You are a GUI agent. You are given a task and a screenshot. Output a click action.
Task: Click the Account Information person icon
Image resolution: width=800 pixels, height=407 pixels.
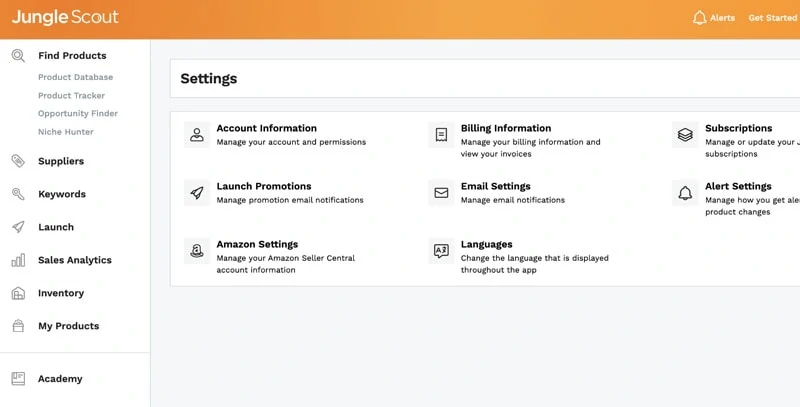(196, 135)
